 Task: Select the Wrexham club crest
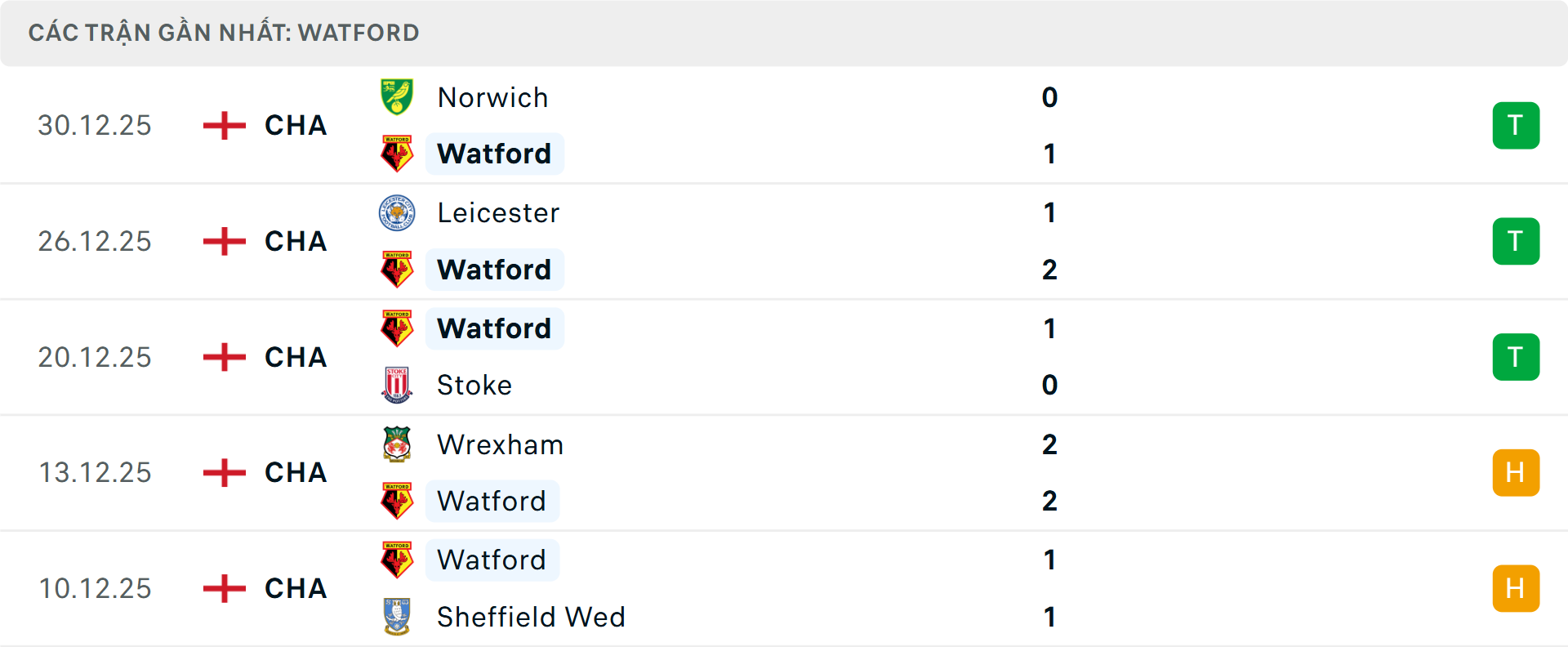click(x=397, y=444)
